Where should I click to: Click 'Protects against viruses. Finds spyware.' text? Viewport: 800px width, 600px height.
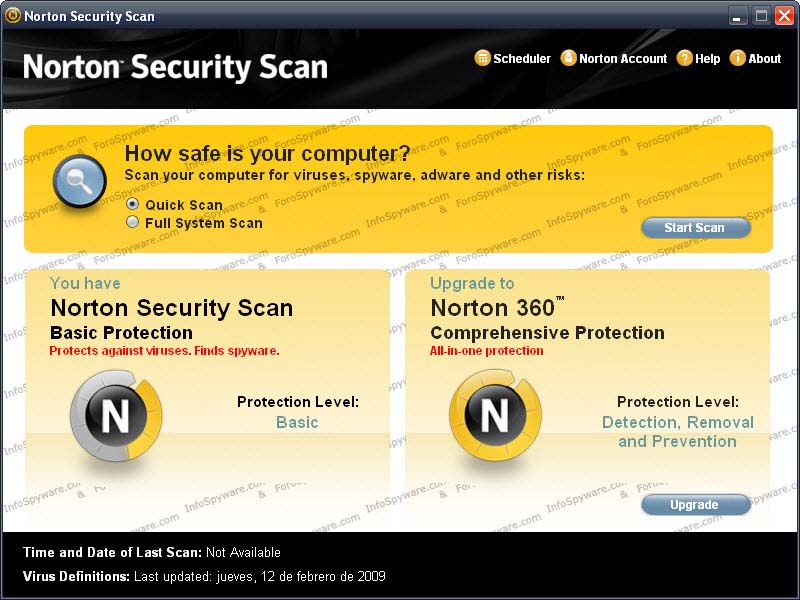pyautogui.click(x=164, y=351)
